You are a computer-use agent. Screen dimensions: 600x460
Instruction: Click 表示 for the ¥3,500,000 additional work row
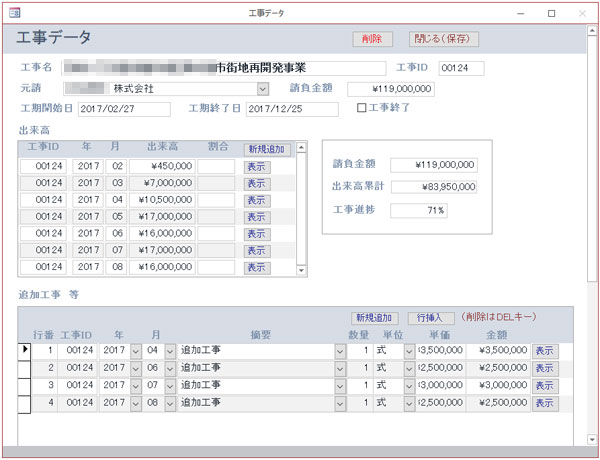click(544, 351)
